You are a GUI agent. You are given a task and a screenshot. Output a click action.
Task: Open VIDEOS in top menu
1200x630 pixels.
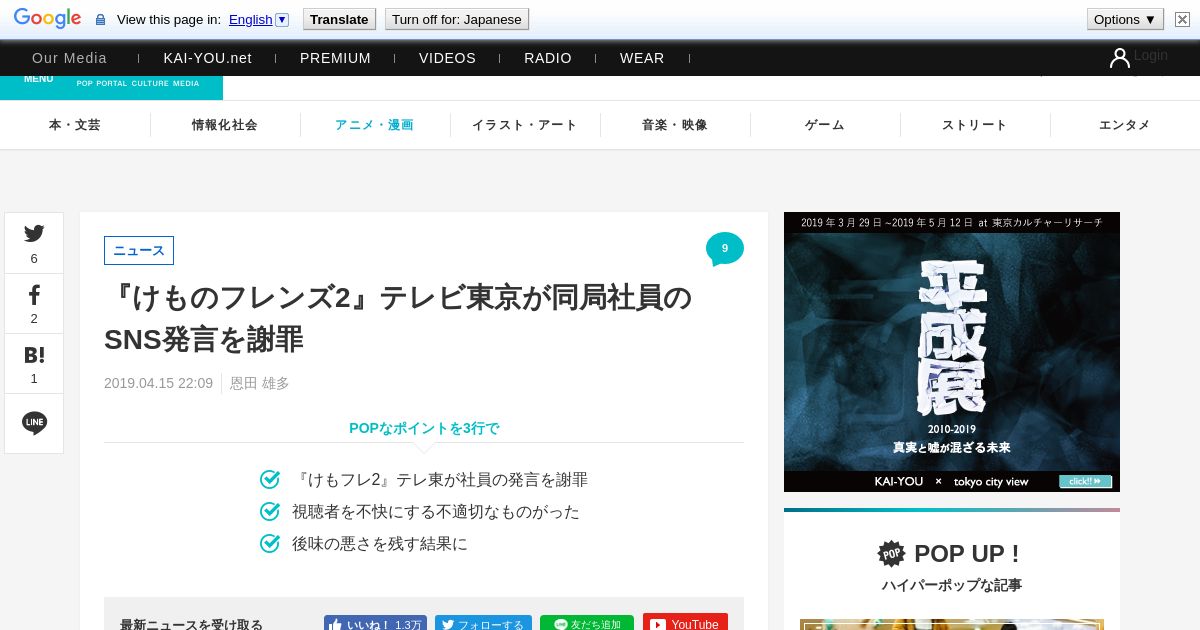point(447,58)
